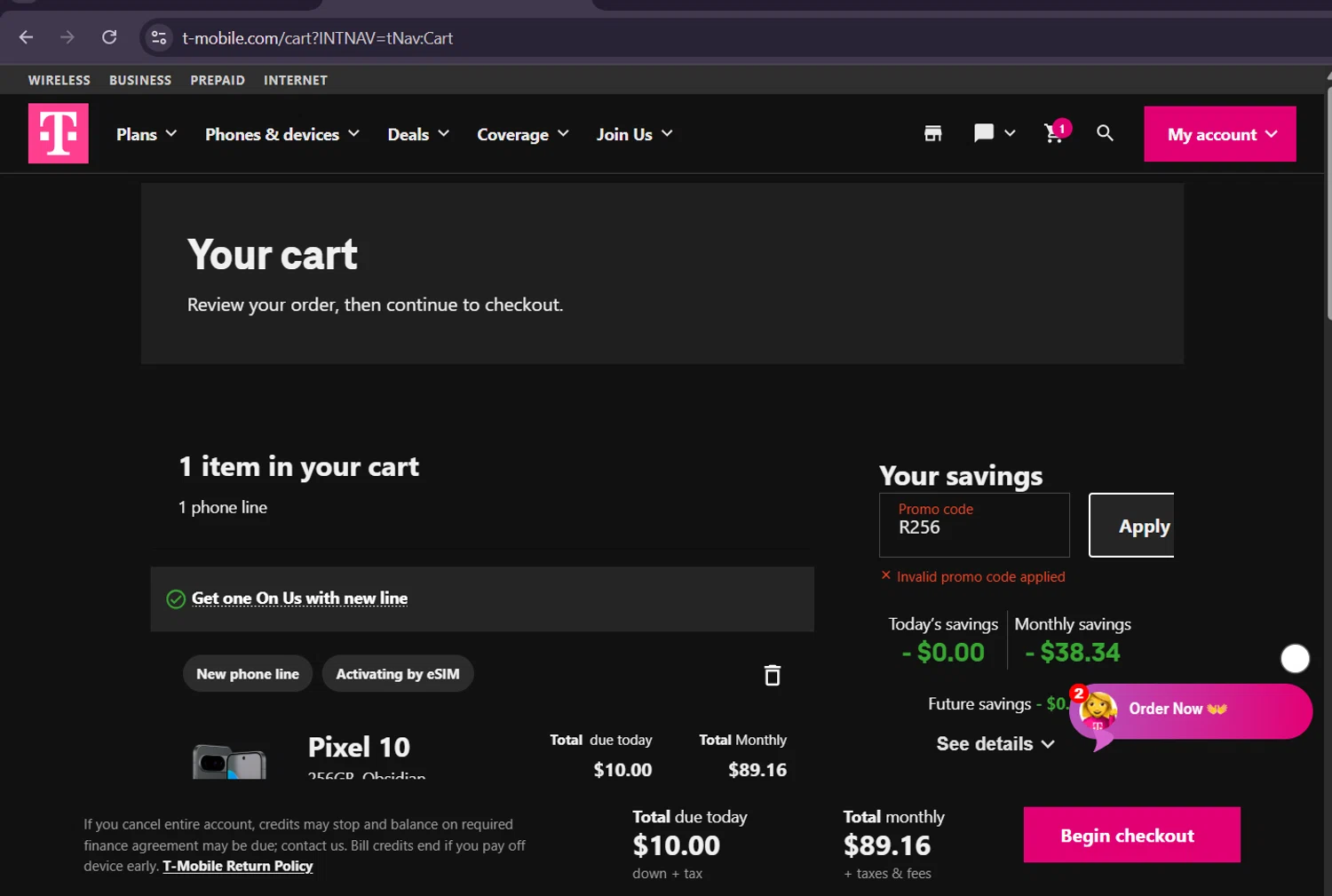
Task: Open the shopping cart icon
Action: [x=1055, y=132]
